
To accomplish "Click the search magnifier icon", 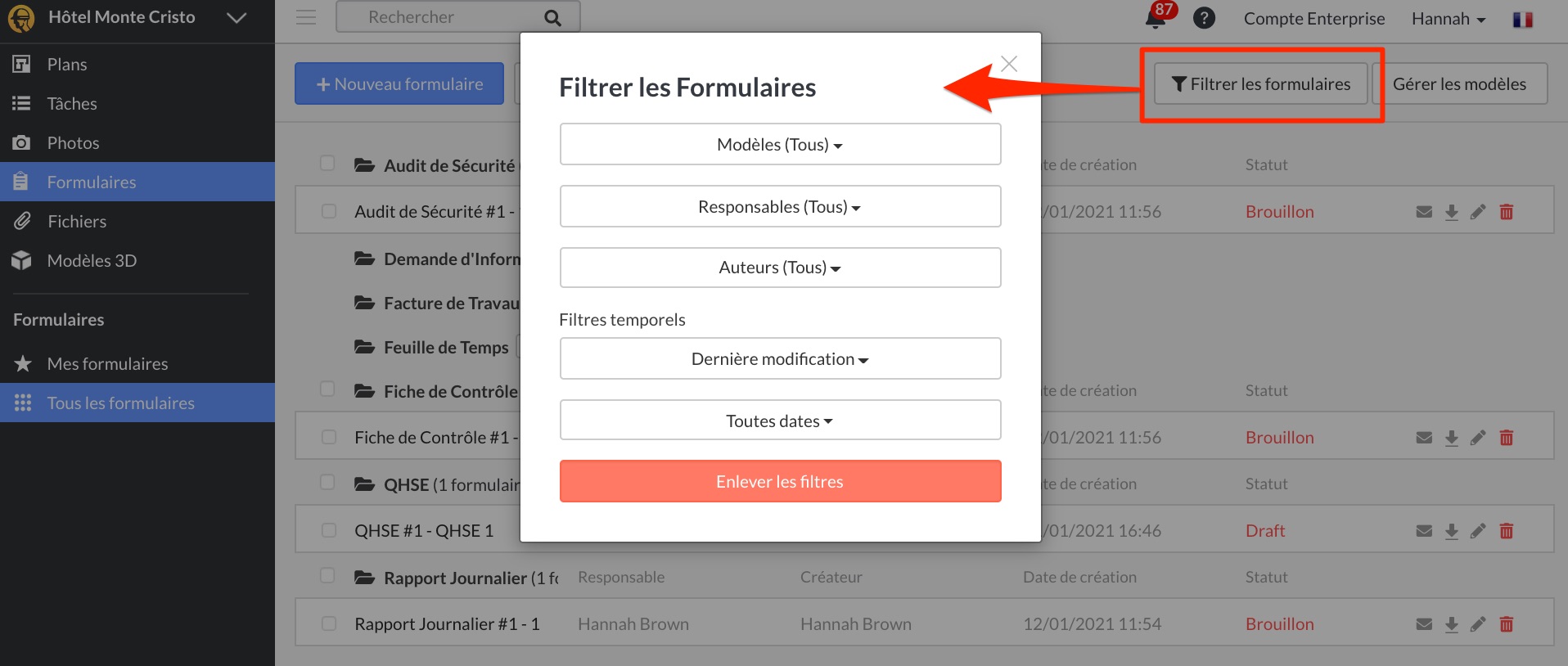I will 553,18.
